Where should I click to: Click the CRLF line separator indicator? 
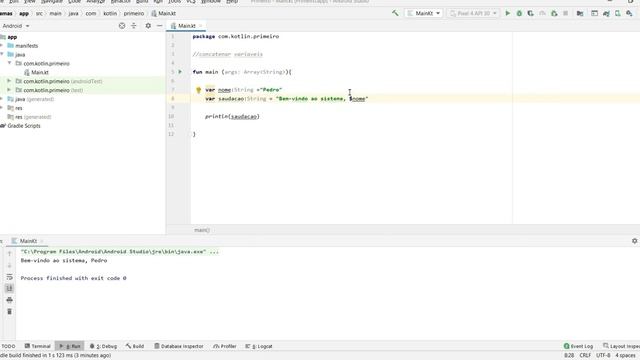tap(585, 356)
